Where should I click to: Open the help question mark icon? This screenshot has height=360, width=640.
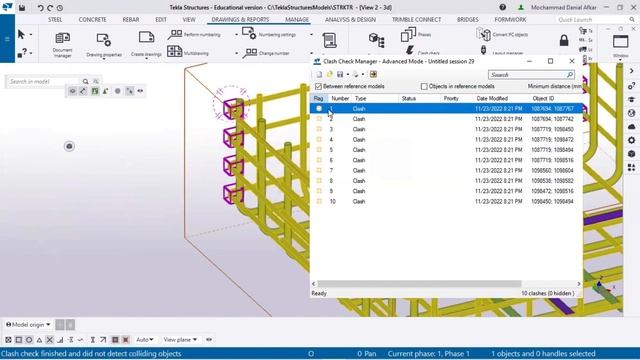[x=502, y=7]
